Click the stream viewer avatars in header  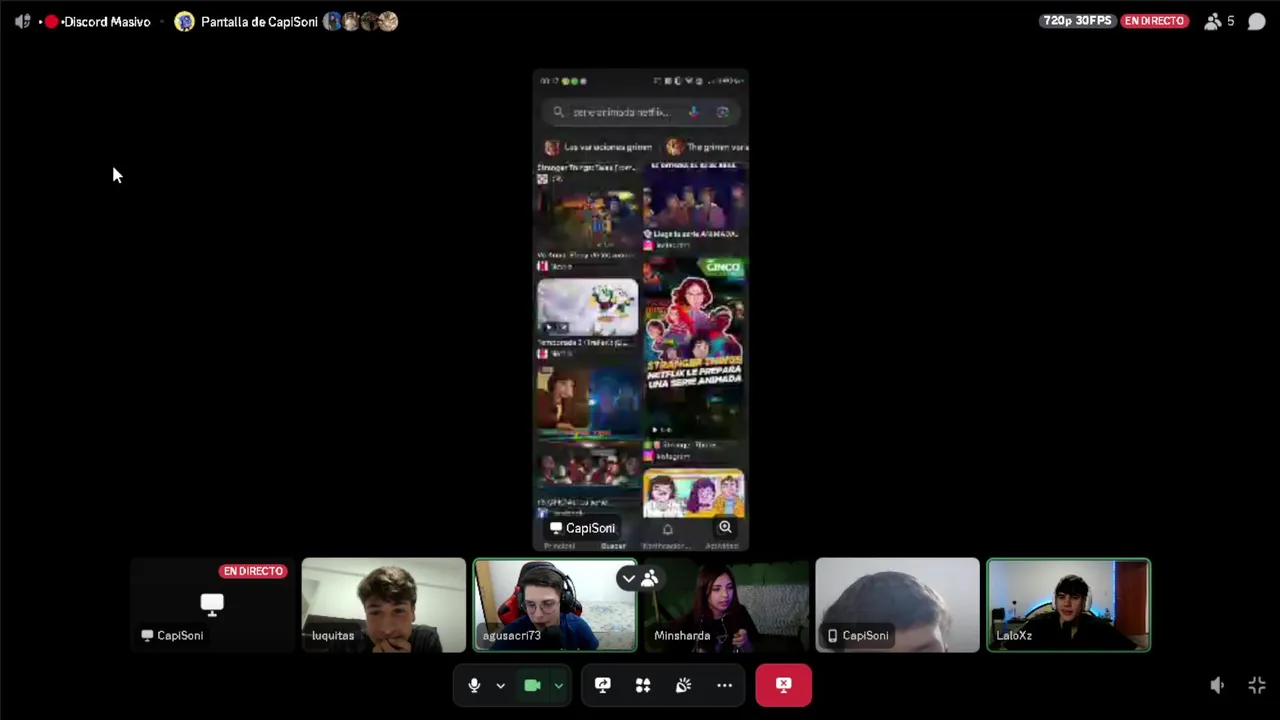(360, 21)
